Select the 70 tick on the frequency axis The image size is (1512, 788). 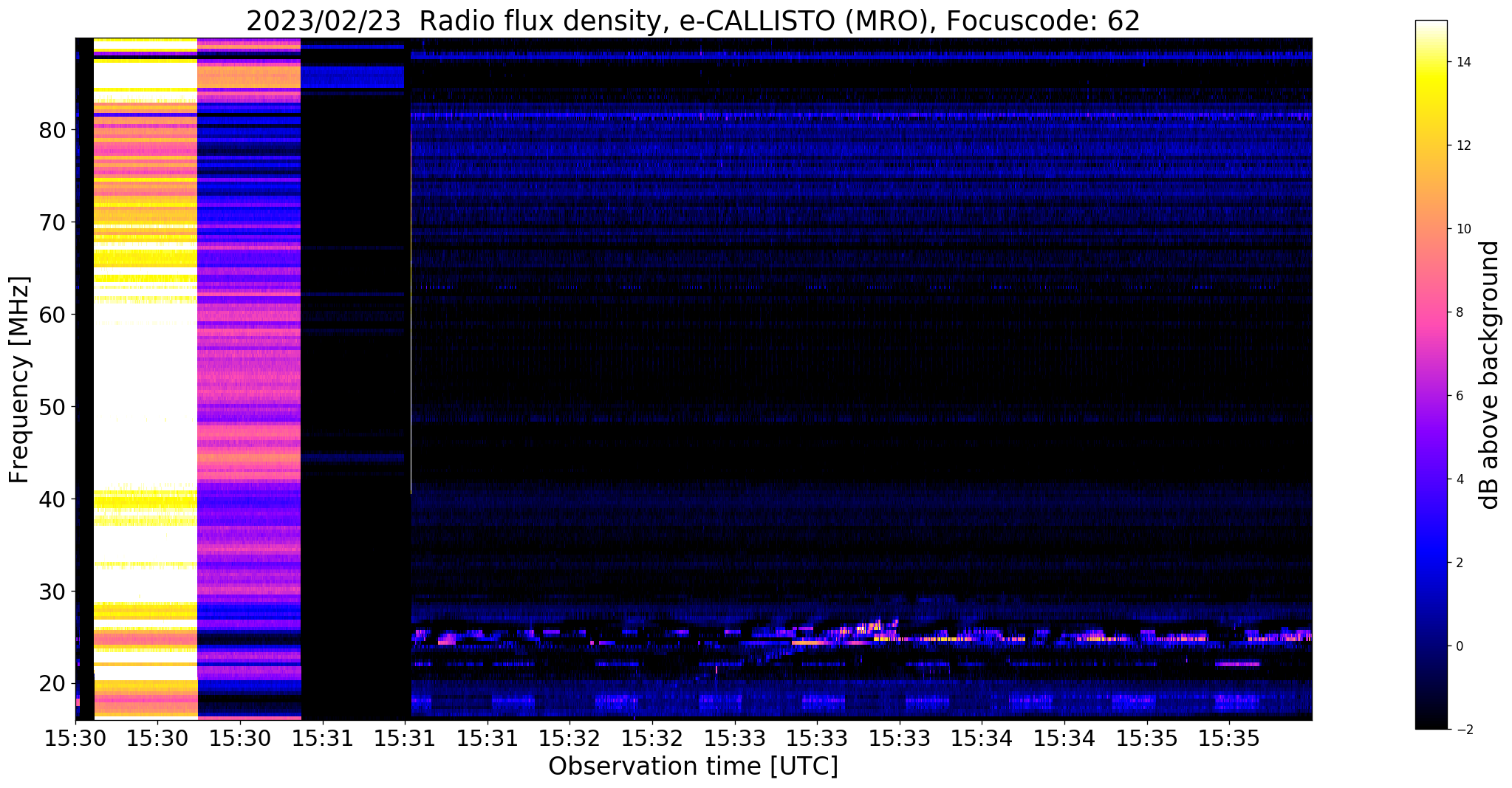pos(53,222)
